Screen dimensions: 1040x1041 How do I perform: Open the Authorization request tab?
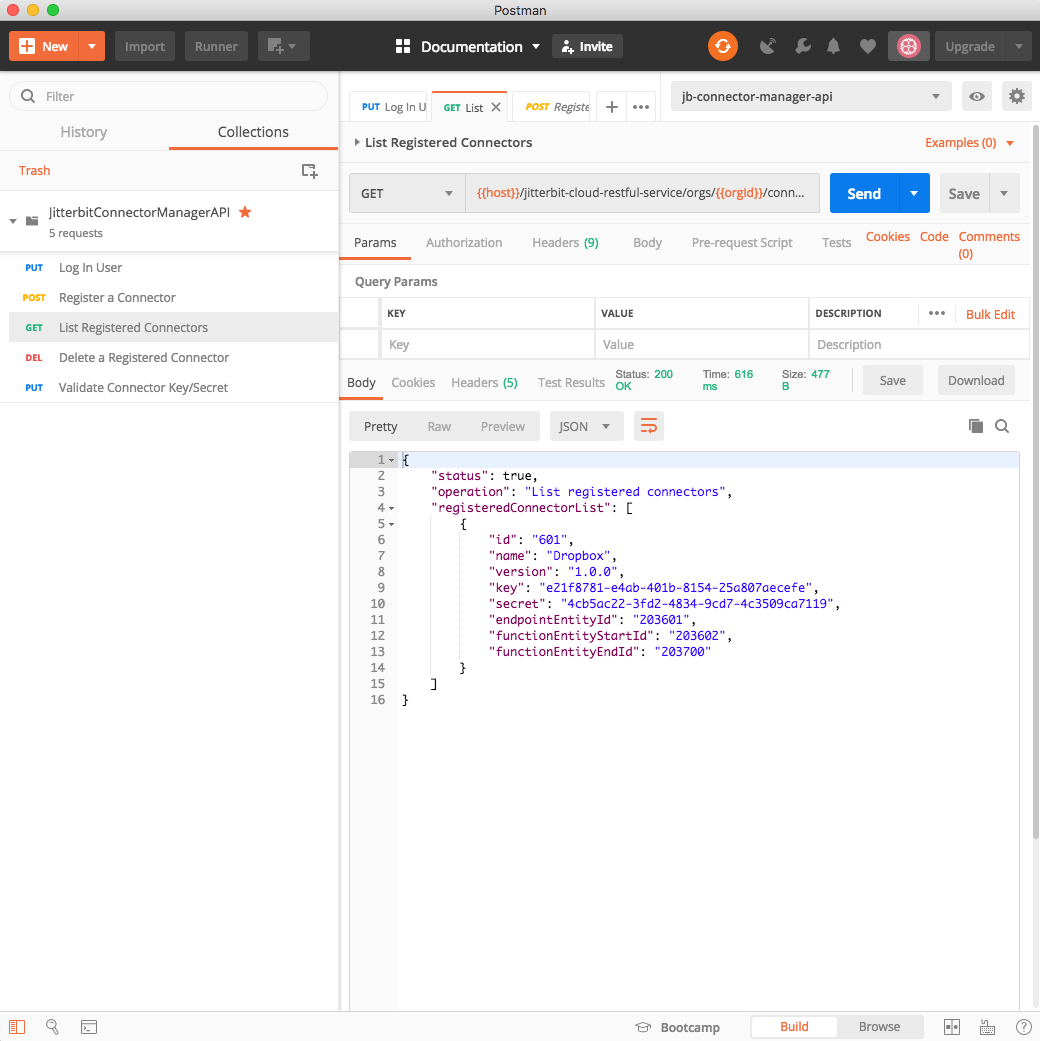pyautogui.click(x=464, y=242)
